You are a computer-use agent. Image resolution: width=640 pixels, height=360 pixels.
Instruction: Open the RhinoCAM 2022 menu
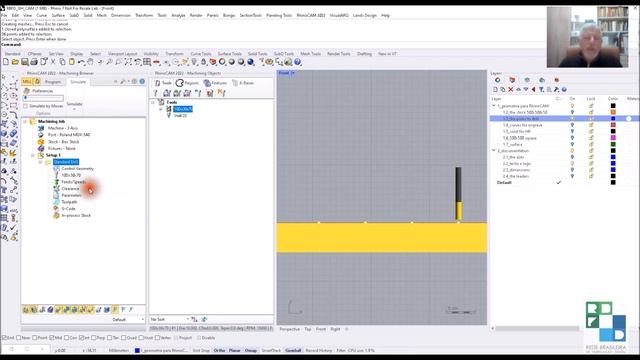tap(311, 15)
